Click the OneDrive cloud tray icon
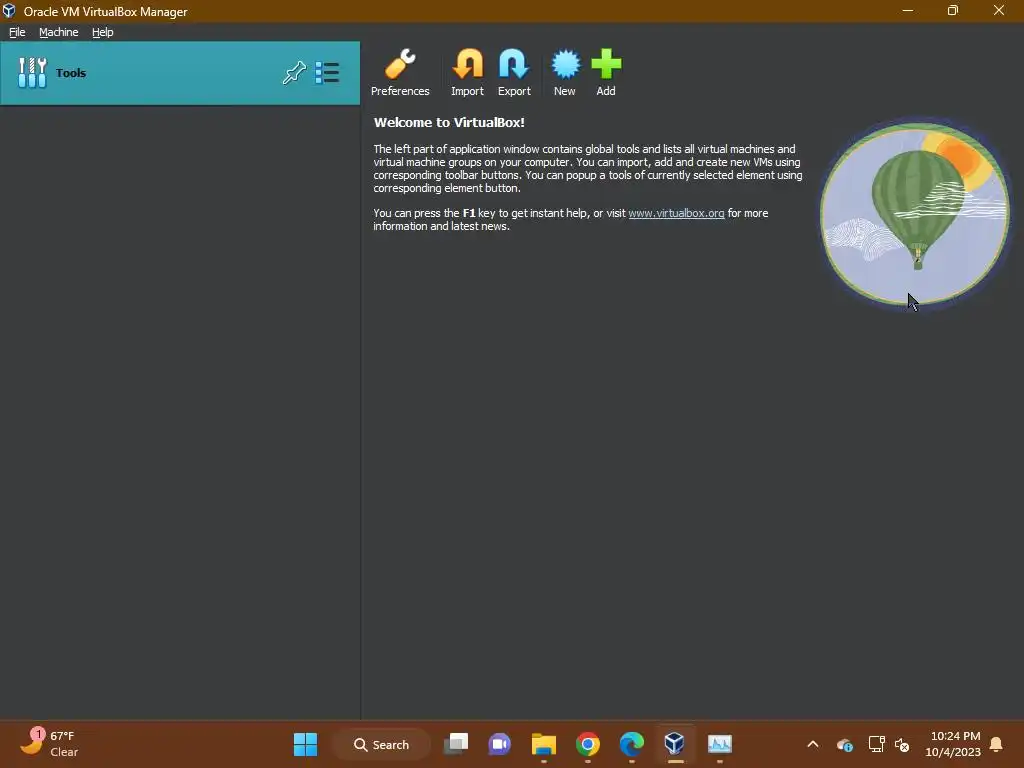Viewport: 1024px width, 768px height. [844, 744]
